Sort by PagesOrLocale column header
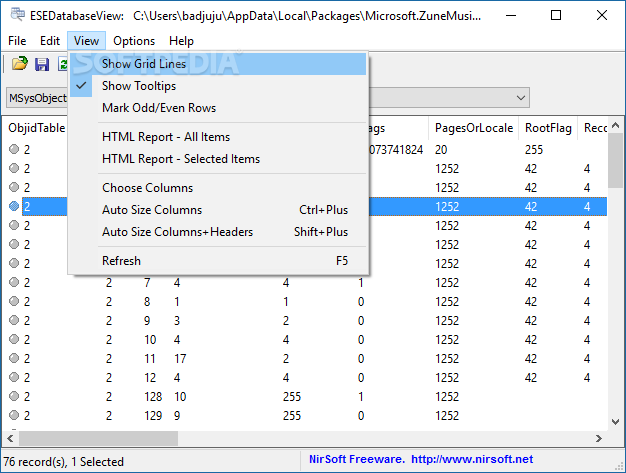The width and height of the screenshot is (626, 473). [x=473, y=128]
